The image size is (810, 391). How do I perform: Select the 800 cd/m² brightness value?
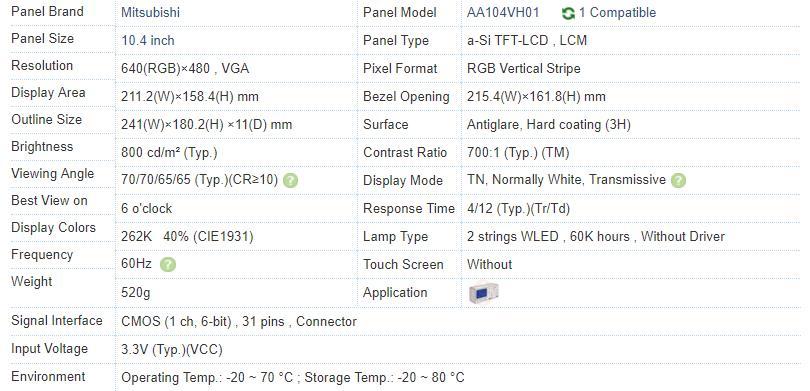pyautogui.click(x=169, y=153)
